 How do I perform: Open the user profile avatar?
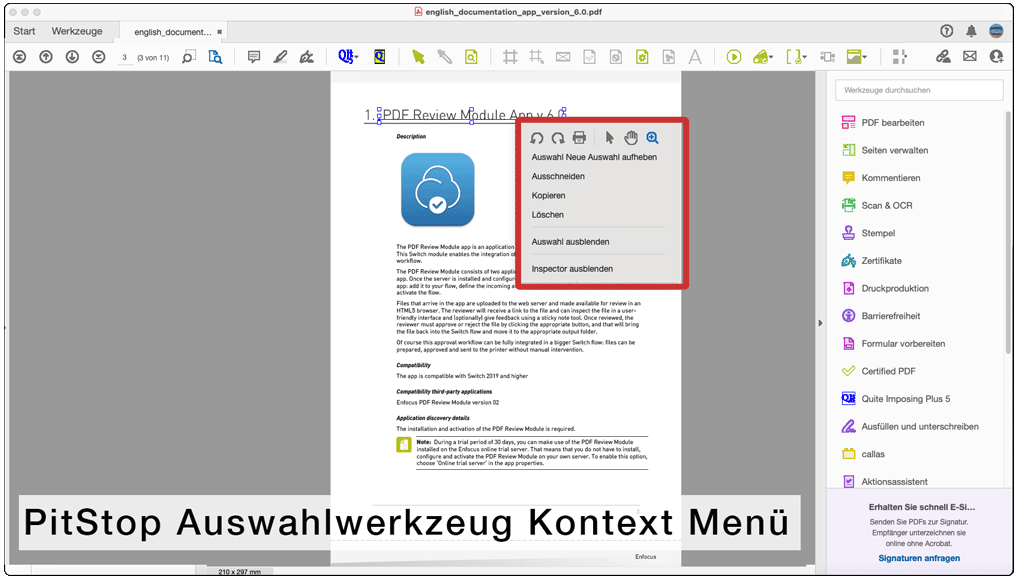(996, 31)
